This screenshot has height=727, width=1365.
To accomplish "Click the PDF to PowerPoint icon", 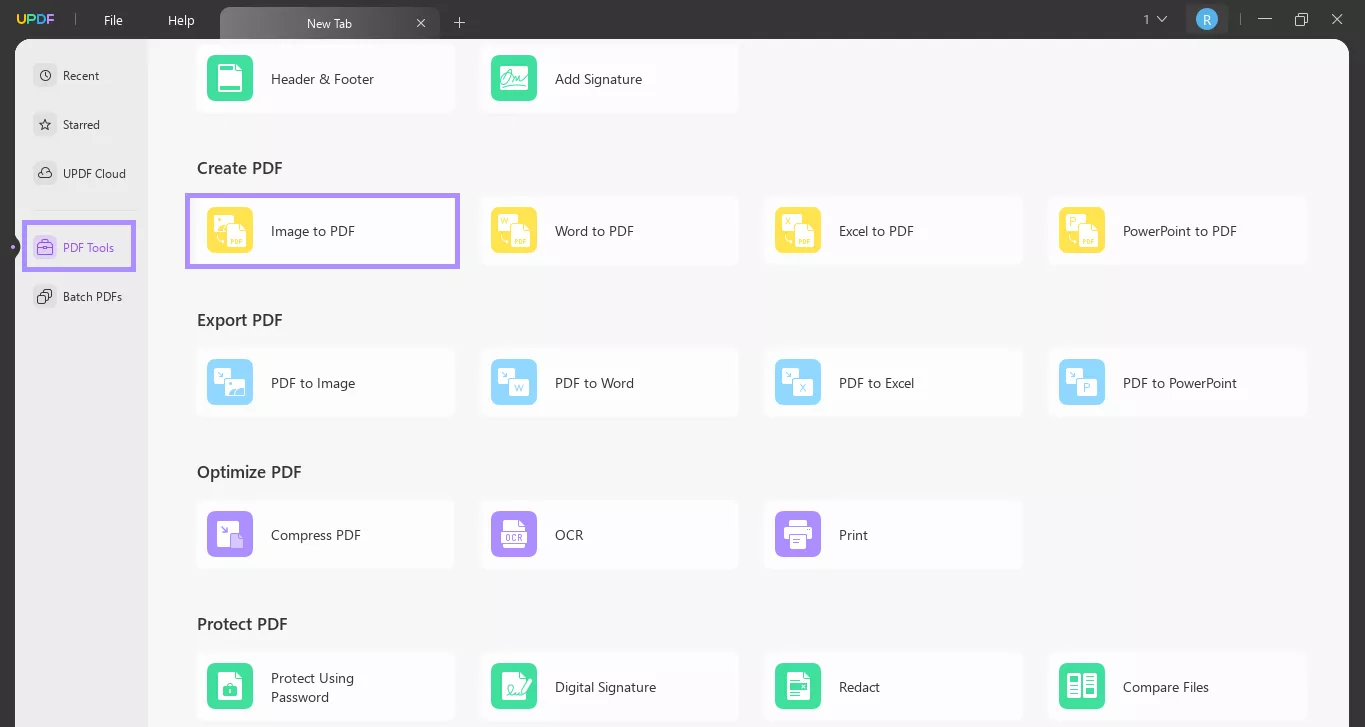I will pyautogui.click(x=1082, y=382).
